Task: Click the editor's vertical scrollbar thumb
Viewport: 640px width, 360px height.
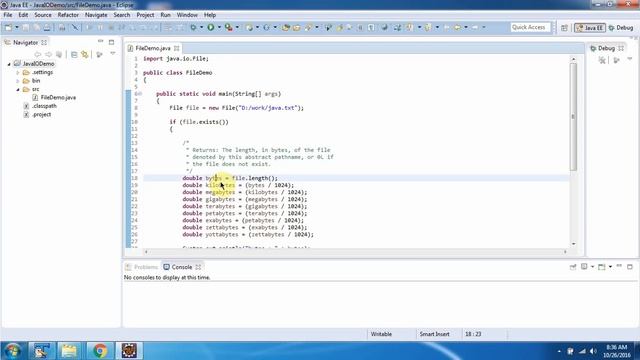Action: pos(573,116)
